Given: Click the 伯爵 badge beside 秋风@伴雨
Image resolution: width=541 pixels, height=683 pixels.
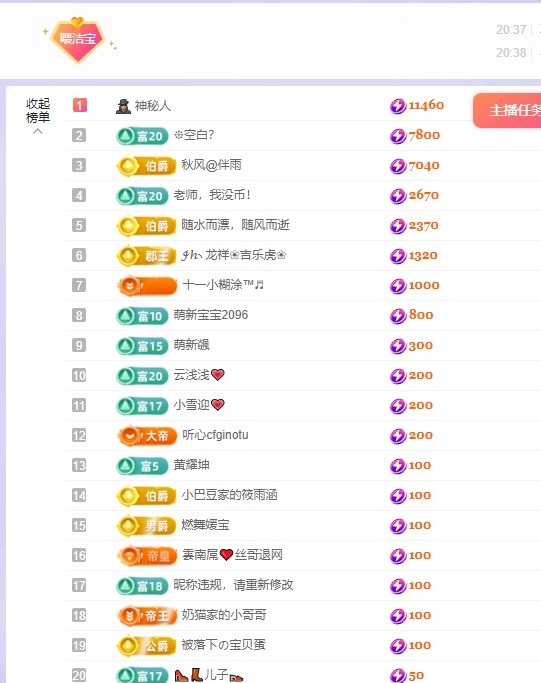Looking at the screenshot, I should [x=146, y=166].
